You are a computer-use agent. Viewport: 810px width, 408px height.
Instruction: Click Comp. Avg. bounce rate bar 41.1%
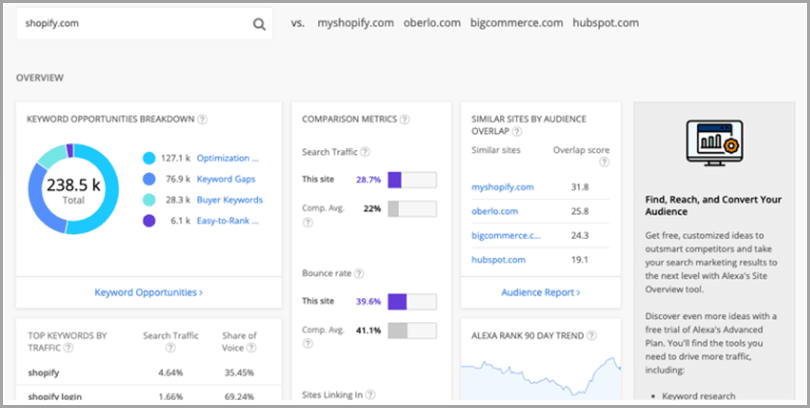point(412,331)
